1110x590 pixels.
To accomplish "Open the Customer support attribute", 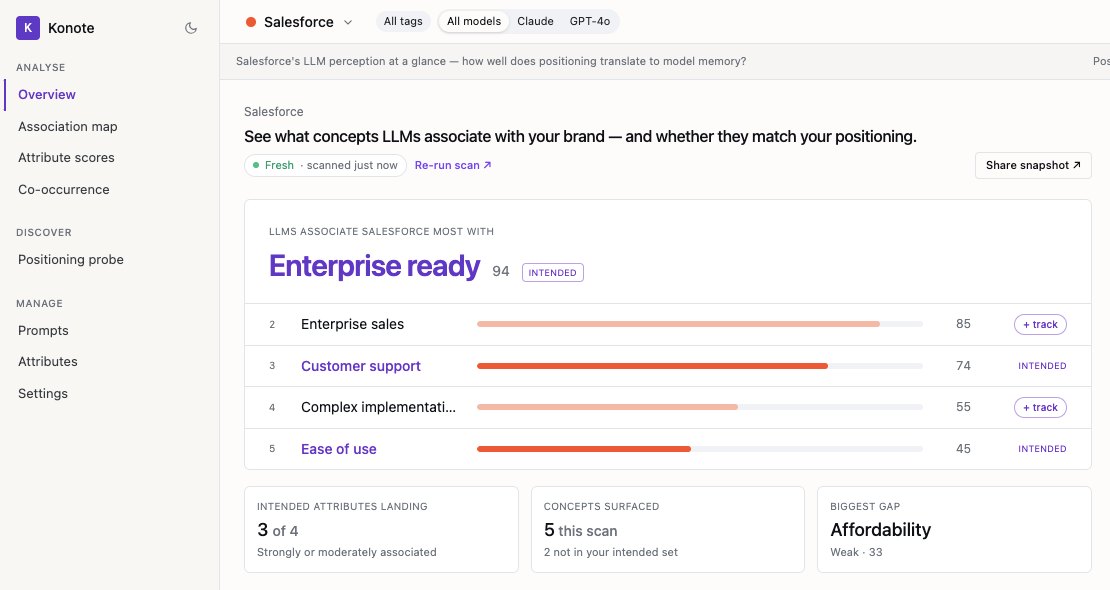I will [x=360, y=366].
